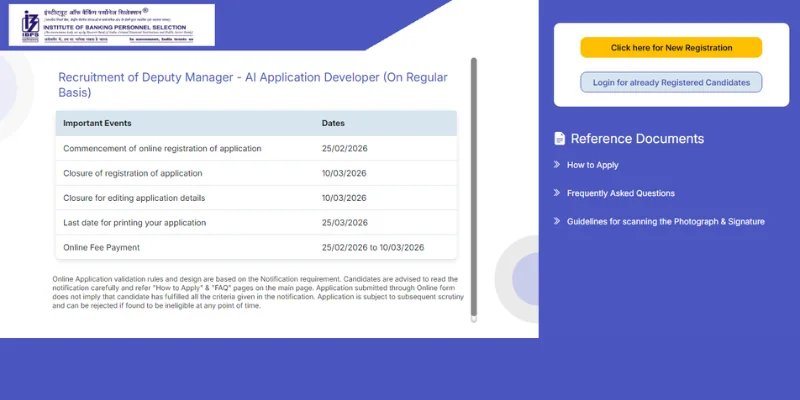Open the How to Apply link

coord(592,164)
